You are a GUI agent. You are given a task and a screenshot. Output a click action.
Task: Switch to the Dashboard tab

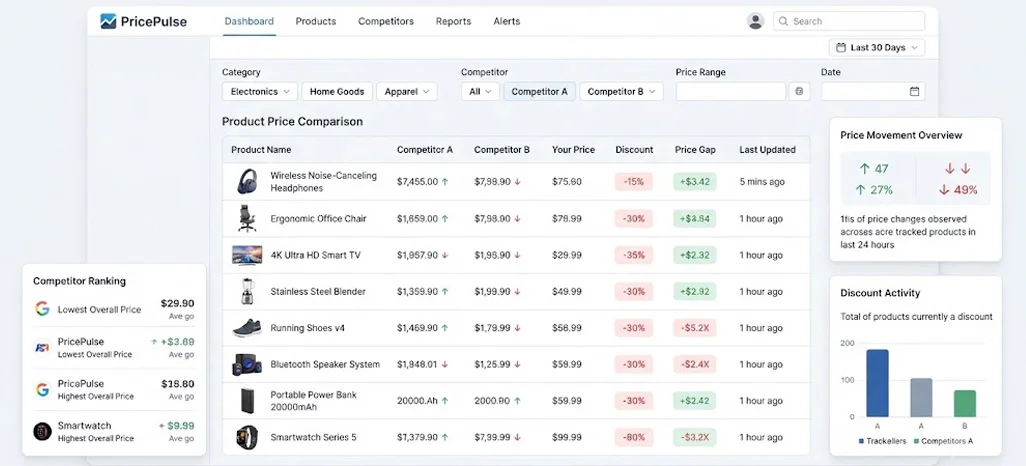(249, 22)
